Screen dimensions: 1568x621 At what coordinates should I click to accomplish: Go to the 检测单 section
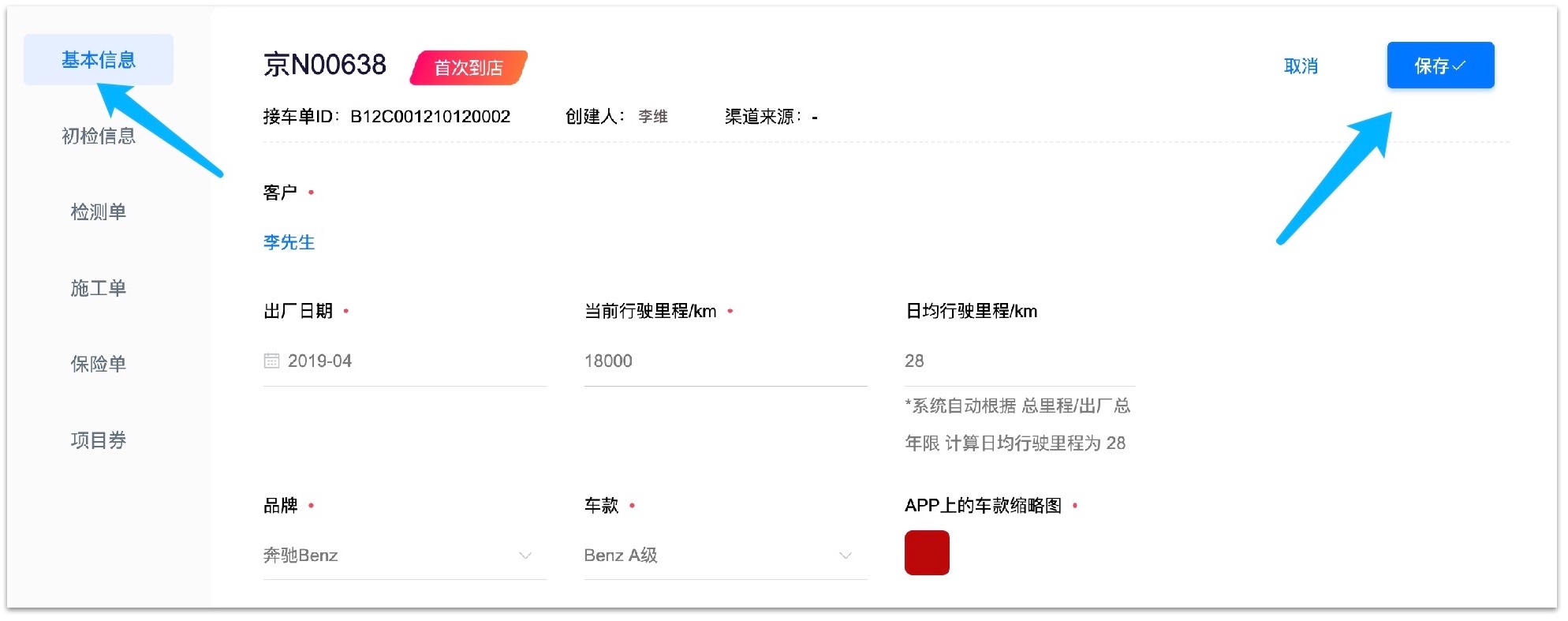(x=99, y=211)
